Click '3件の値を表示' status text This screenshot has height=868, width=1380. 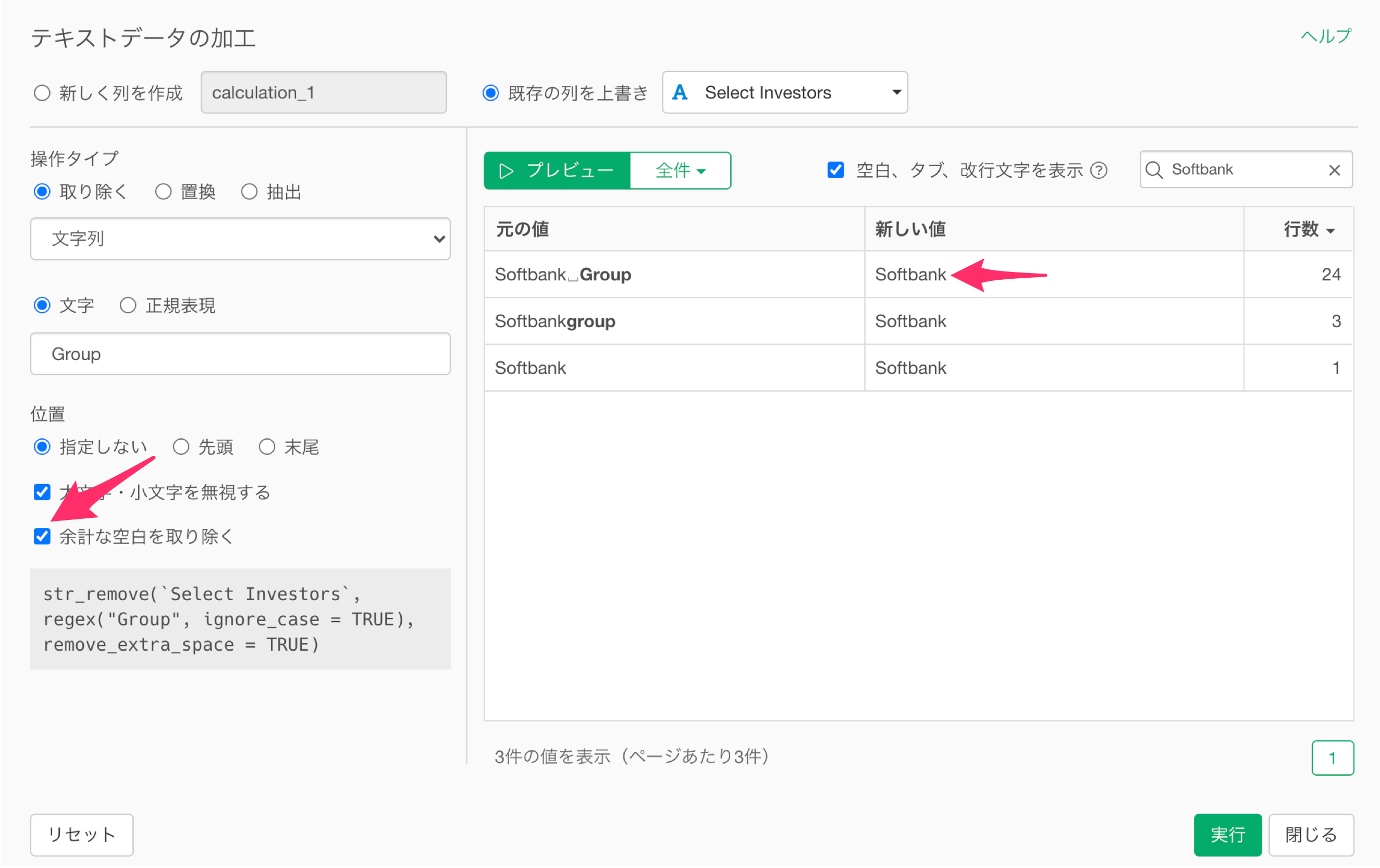(632, 757)
